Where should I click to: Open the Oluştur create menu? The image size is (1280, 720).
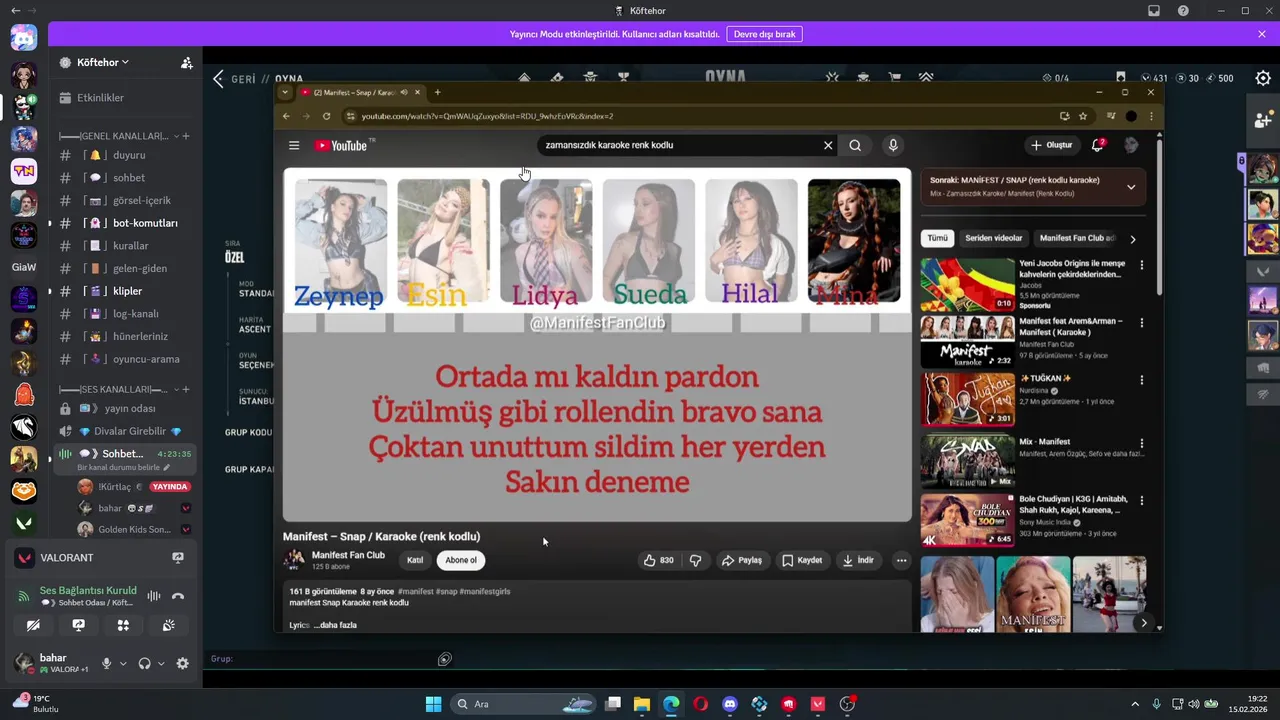[1052, 145]
